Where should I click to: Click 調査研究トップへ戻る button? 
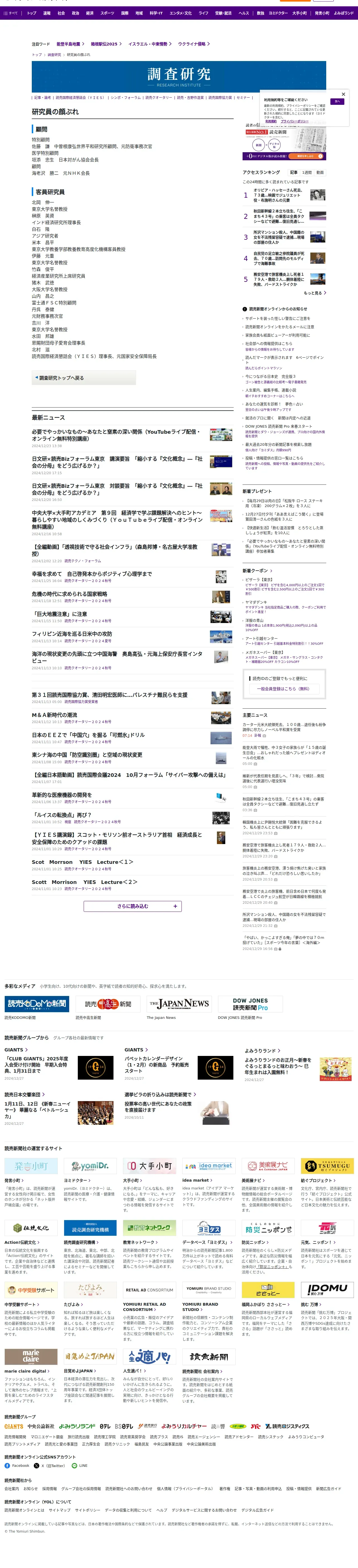coord(84,378)
